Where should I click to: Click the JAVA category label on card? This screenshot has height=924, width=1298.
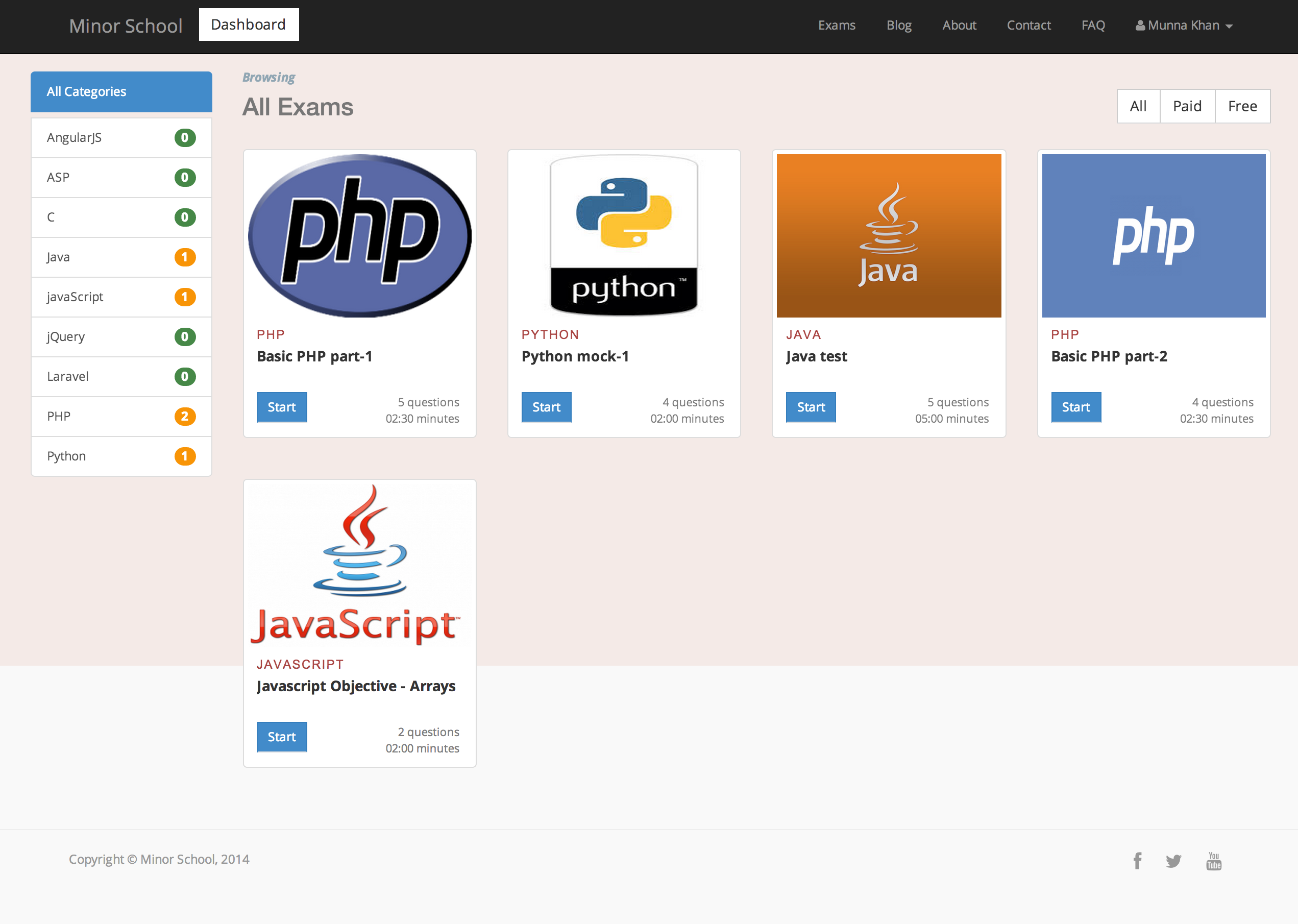(x=803, y=334)
